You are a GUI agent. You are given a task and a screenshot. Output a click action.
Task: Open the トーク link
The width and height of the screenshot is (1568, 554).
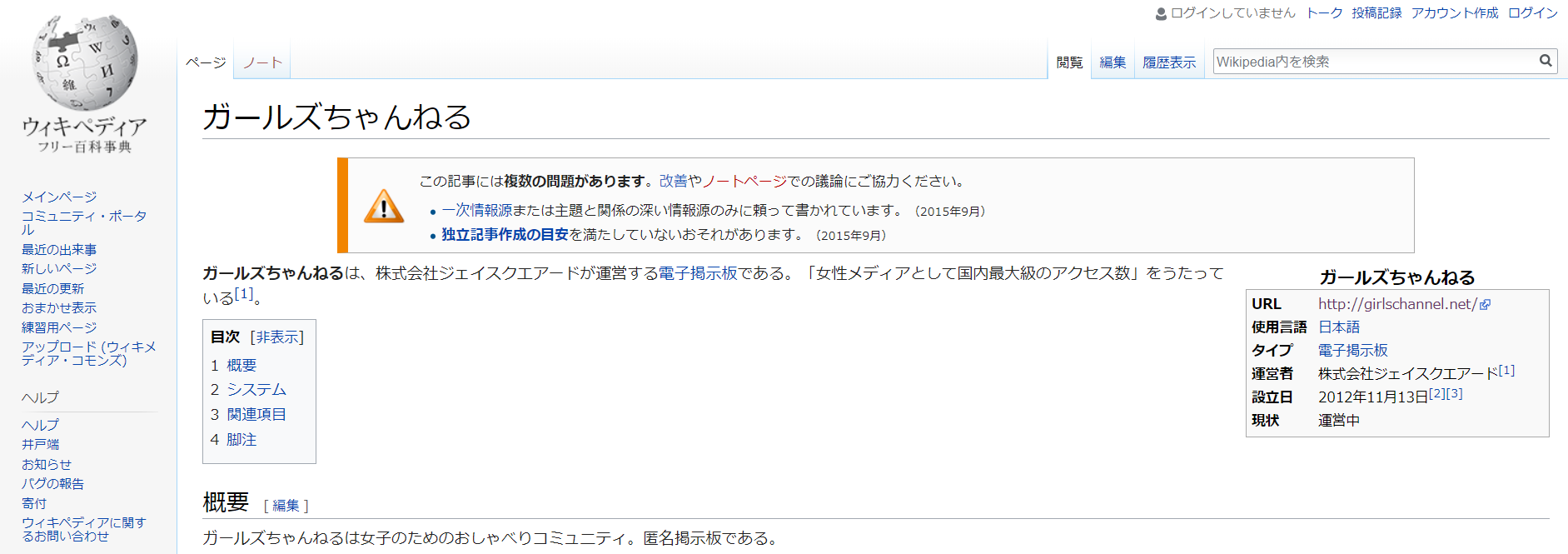click(x=1324, y=13)
